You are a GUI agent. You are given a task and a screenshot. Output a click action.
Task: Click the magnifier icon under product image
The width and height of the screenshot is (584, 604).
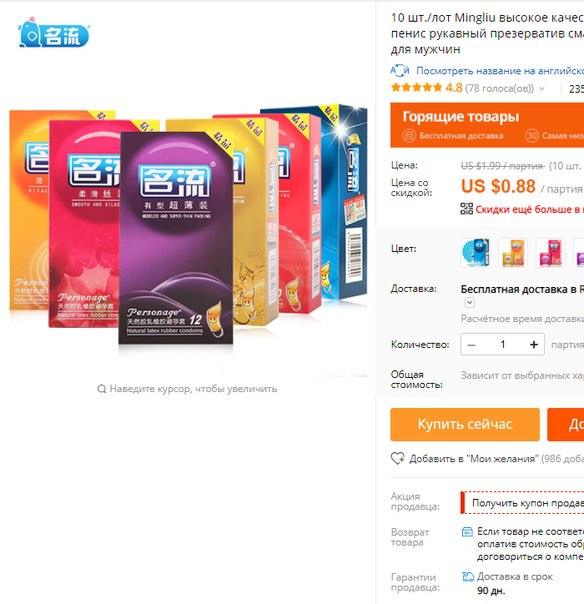[x=101, y=389]
